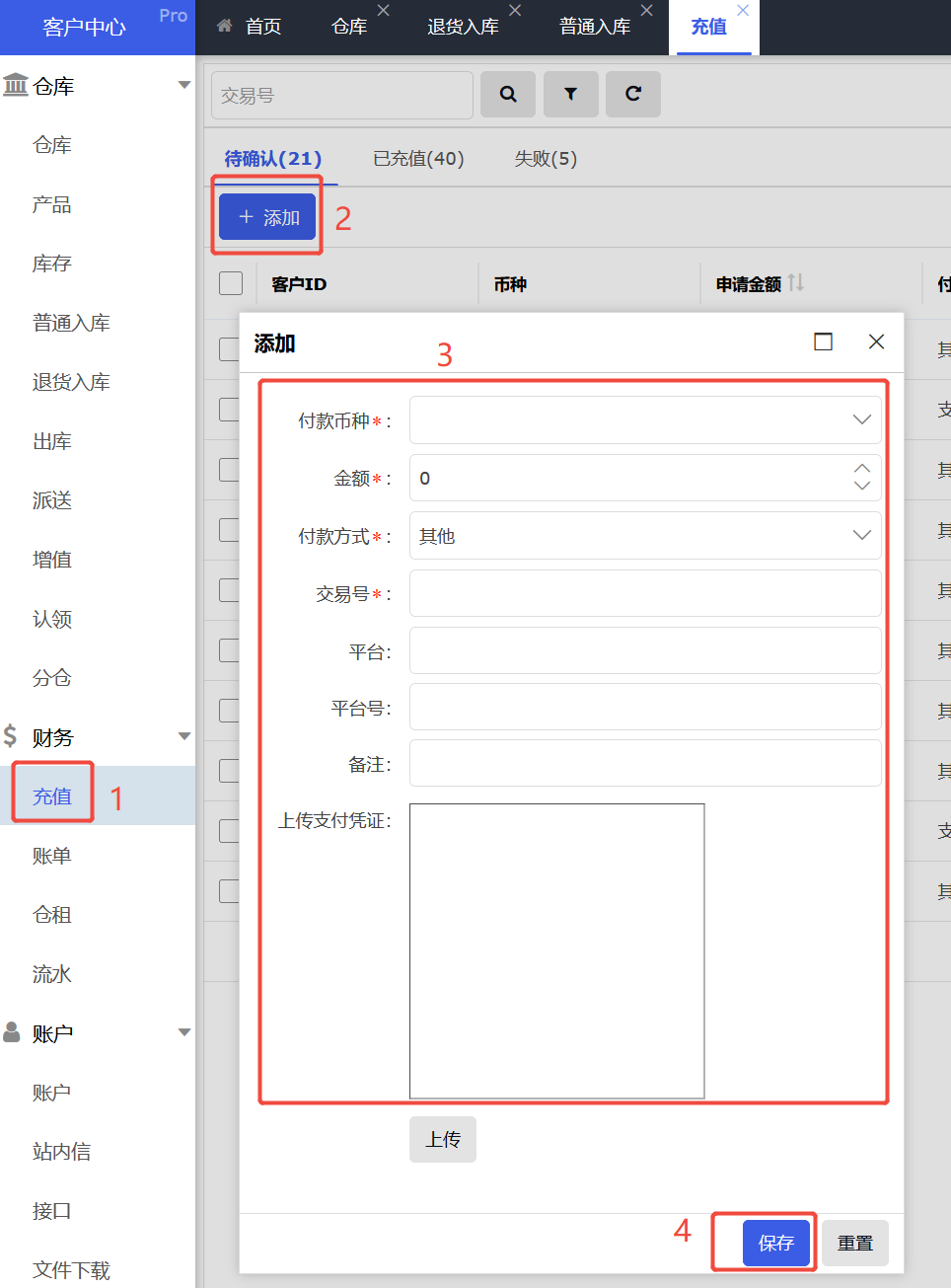The image size is (951, 1288).
Task: Click the search magnifier button
Action: [508, 94]
